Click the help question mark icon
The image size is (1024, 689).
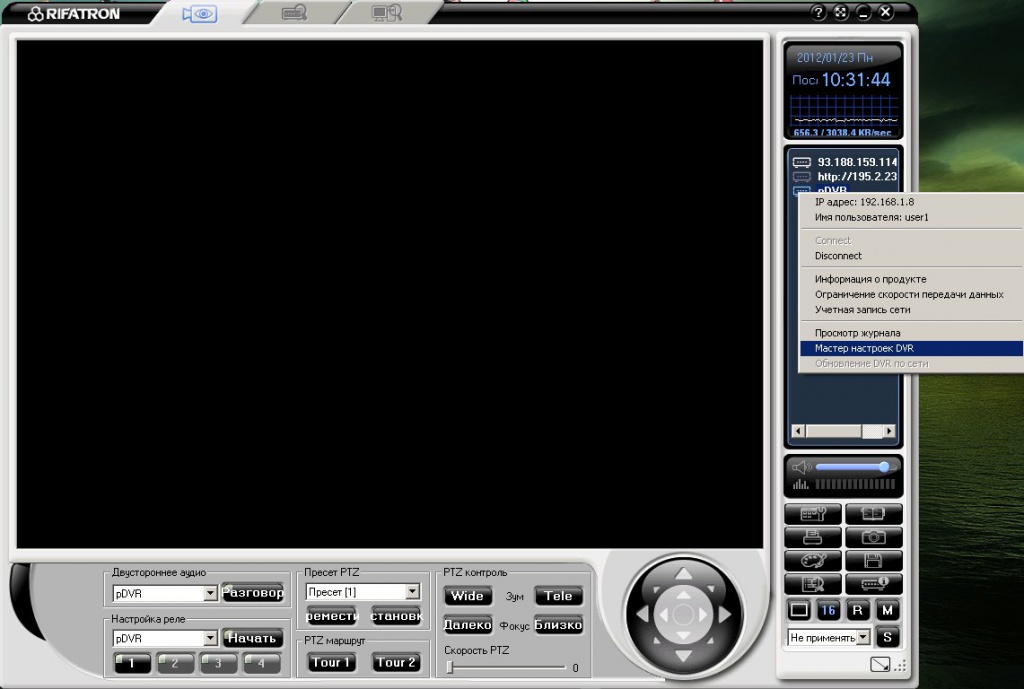818,13
